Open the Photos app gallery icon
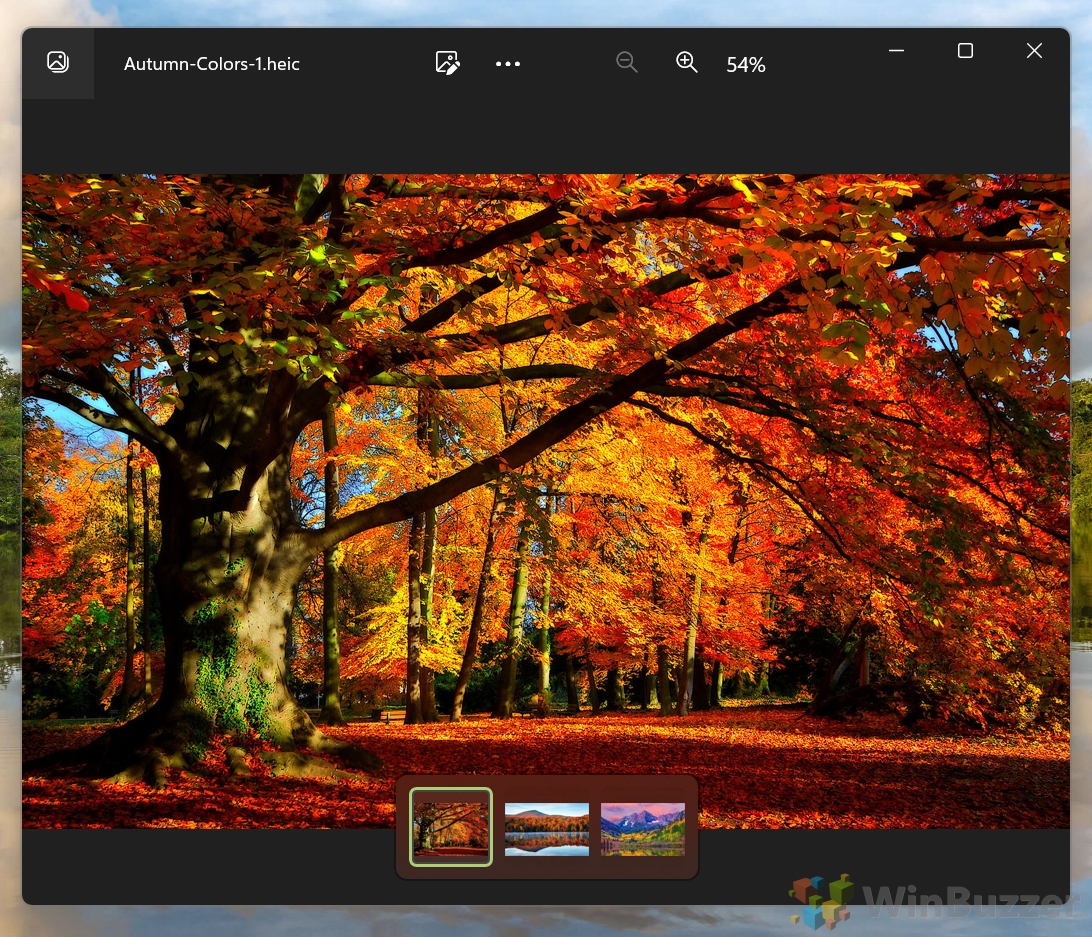Viewport: 1092px width, 937px height. point(58,63)
